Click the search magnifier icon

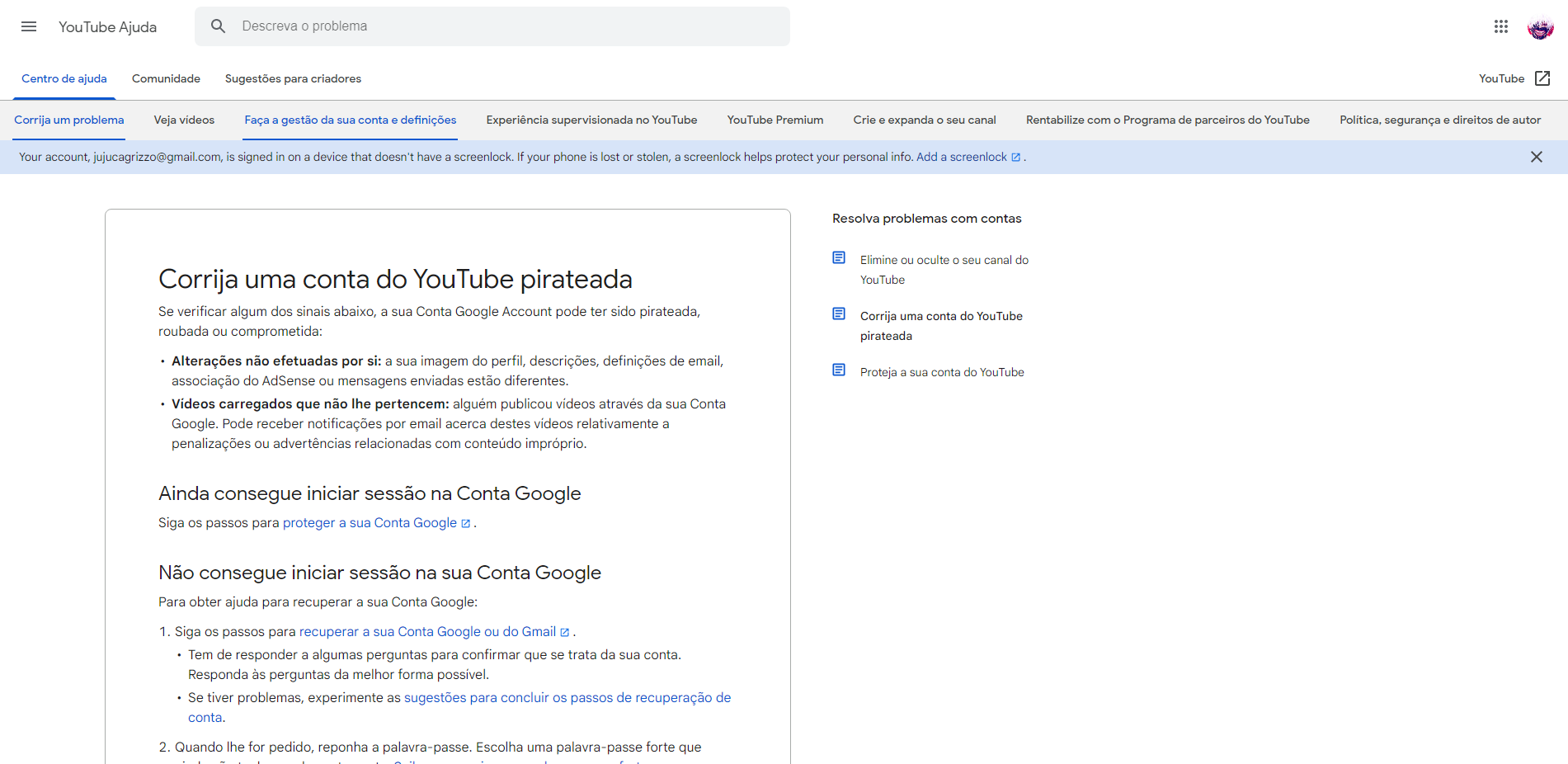(x=218, y=26)
